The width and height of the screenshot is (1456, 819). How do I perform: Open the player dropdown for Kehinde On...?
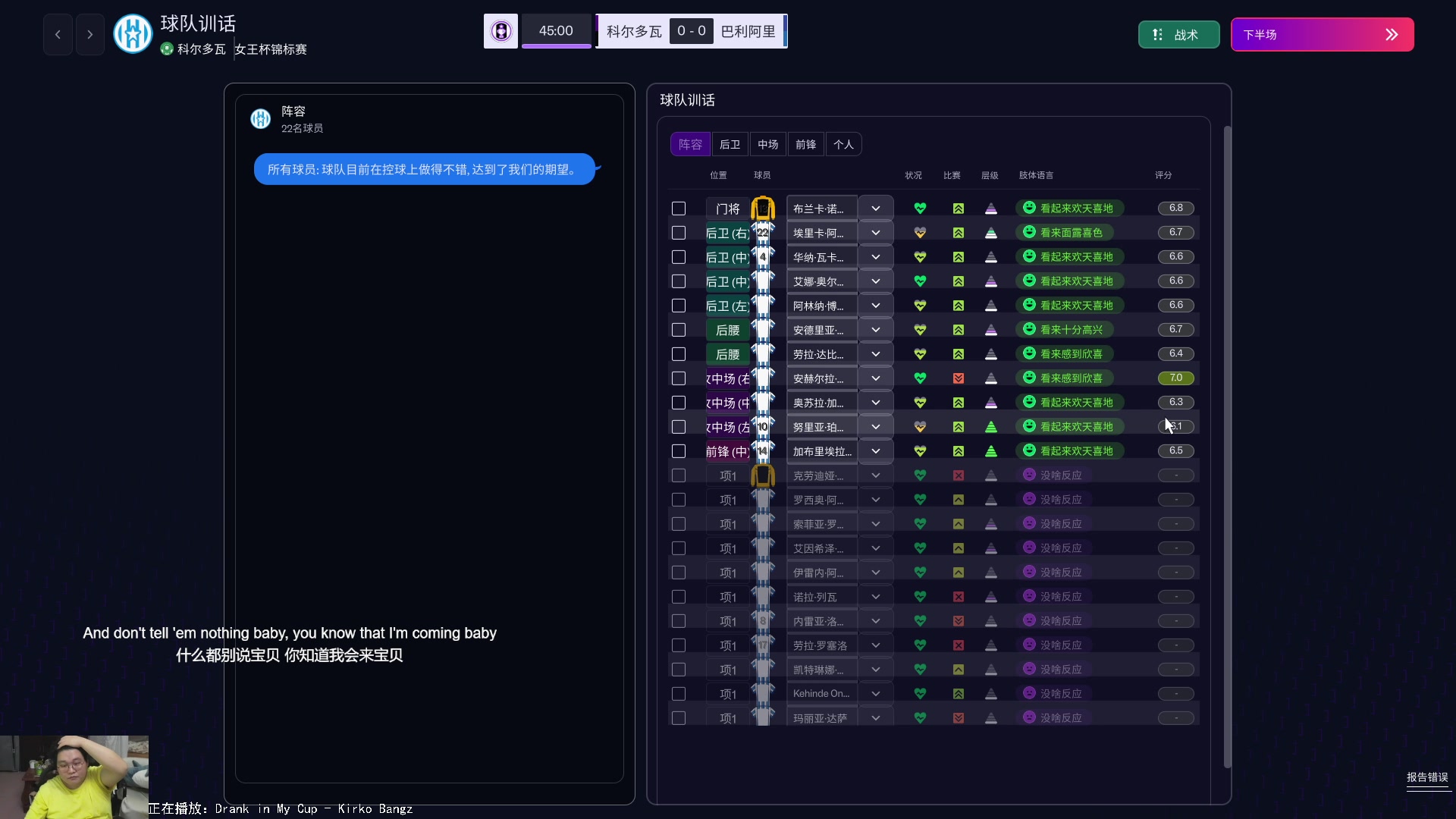coord(876,694)
